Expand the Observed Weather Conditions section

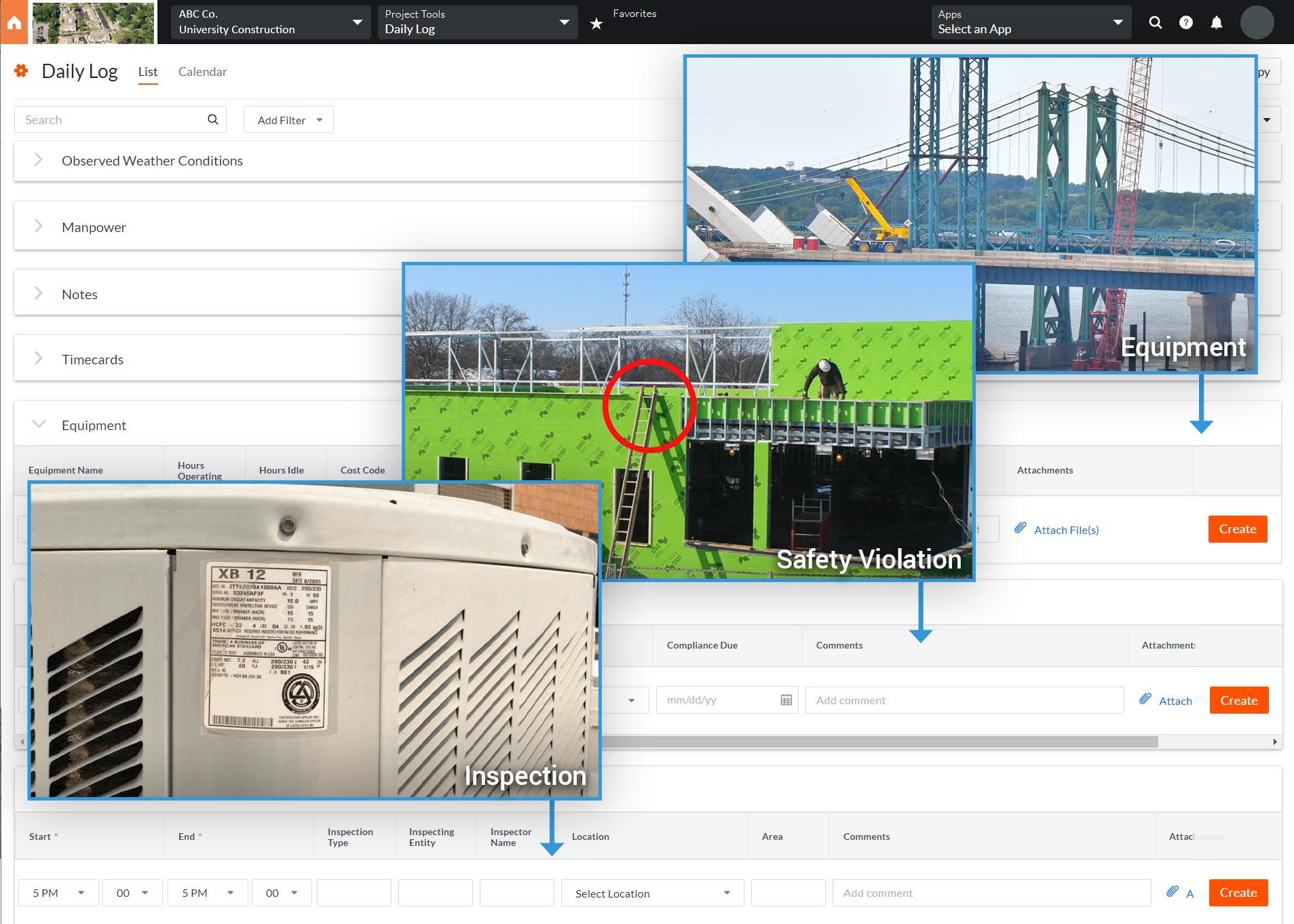point(39,160)
